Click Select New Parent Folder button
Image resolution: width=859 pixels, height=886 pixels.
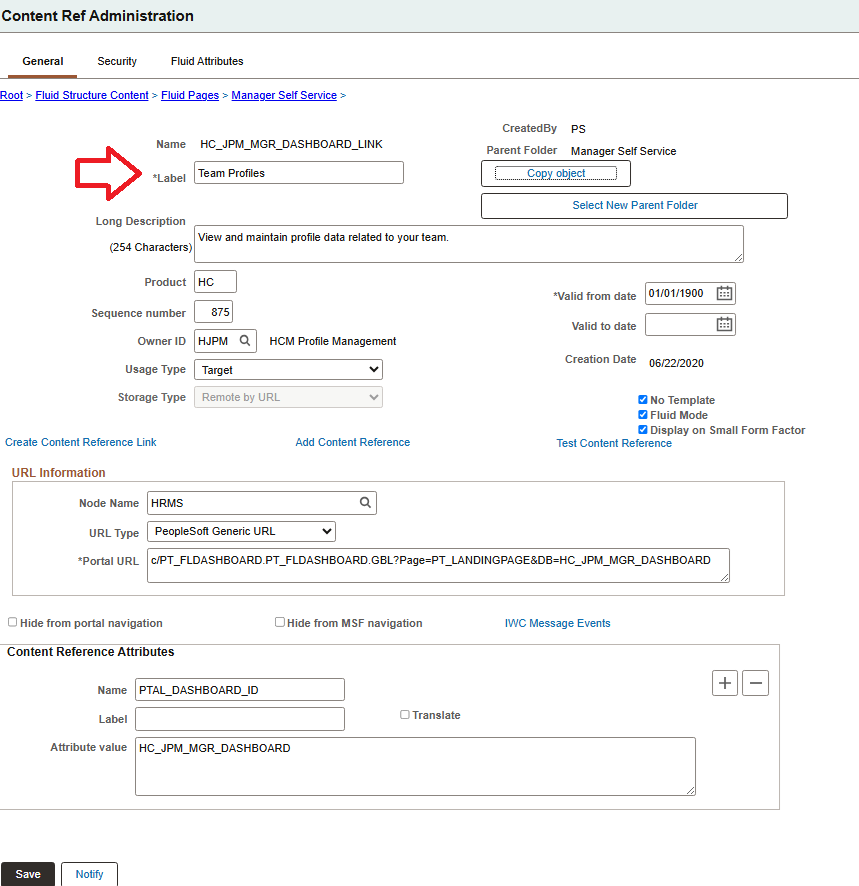tap(634, 206)
